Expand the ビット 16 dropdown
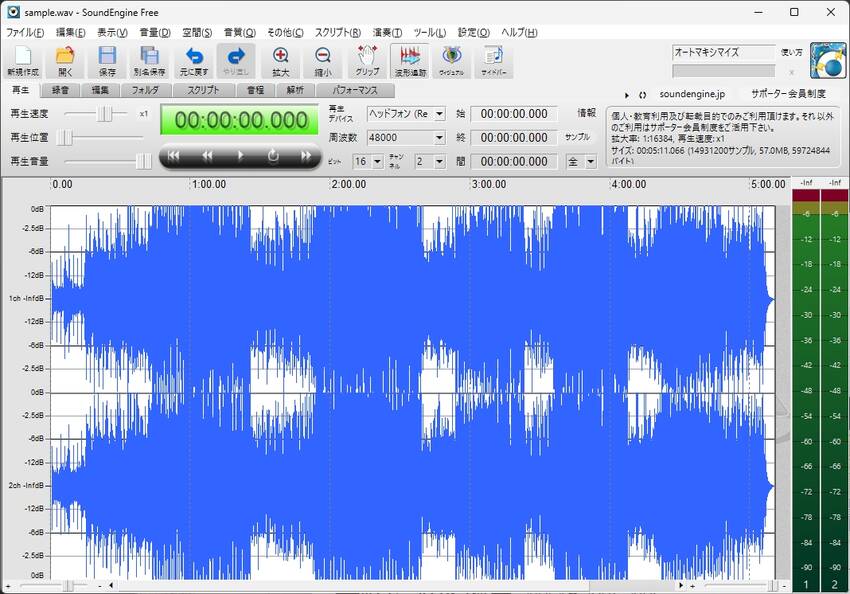The image size is (850, 594). [x=378, y=162]
